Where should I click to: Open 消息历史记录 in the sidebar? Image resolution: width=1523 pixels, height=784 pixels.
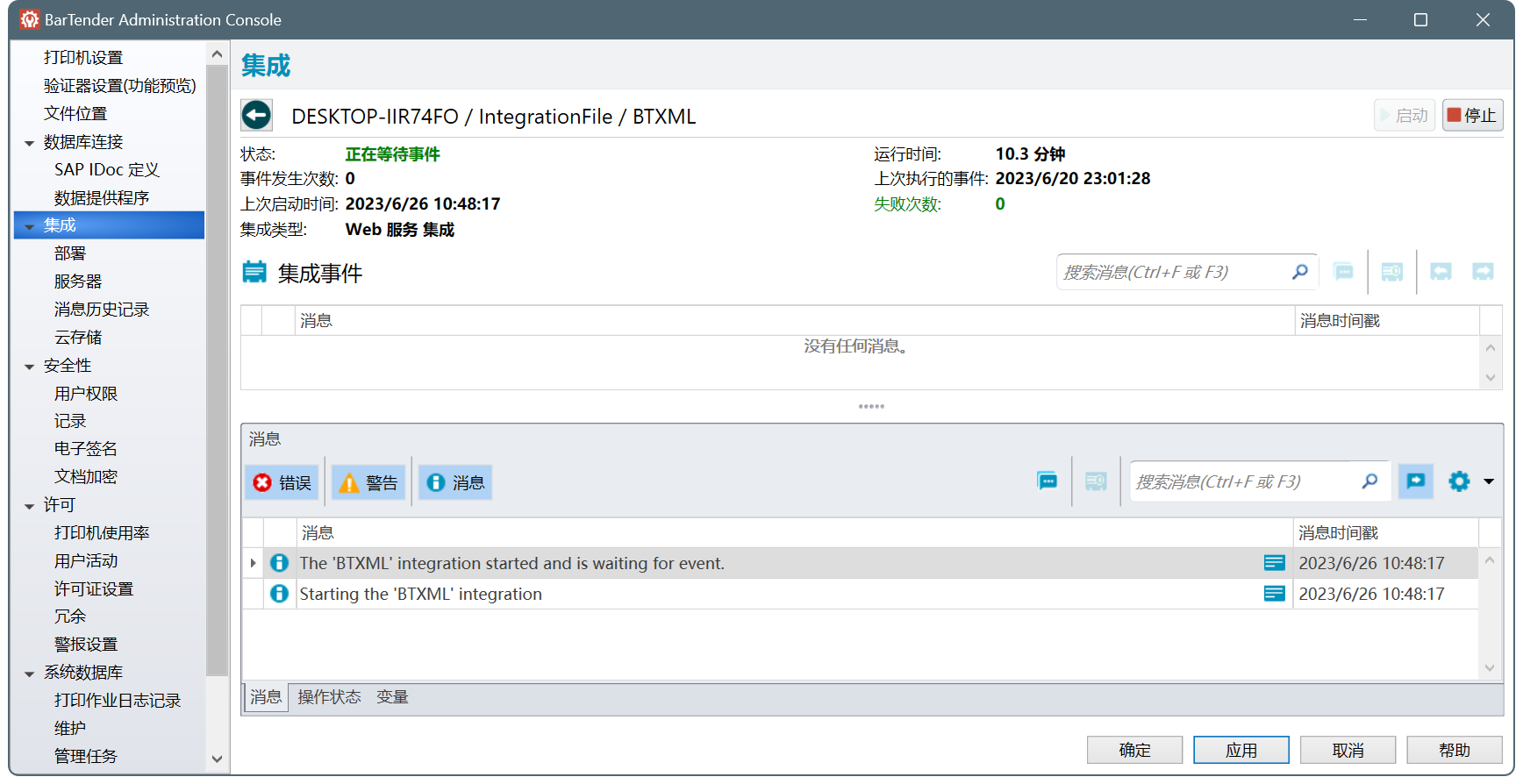(102, 310)
